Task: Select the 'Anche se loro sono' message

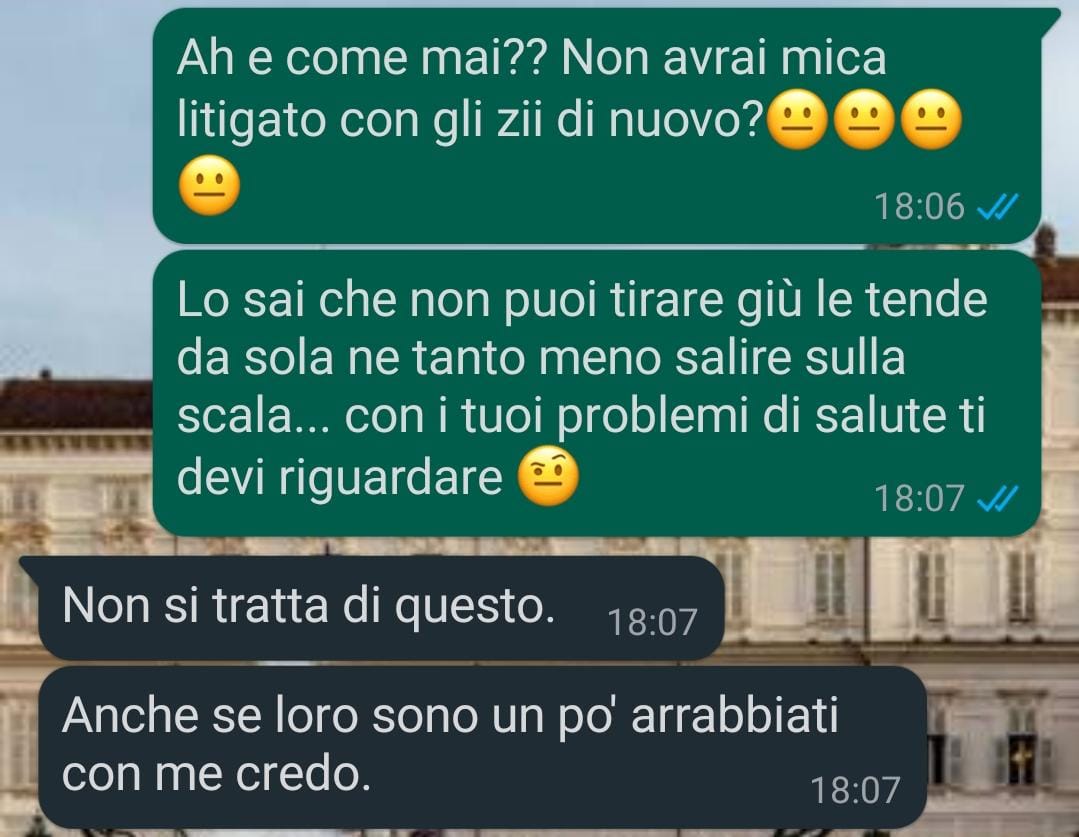Action: tap(482, 747)
